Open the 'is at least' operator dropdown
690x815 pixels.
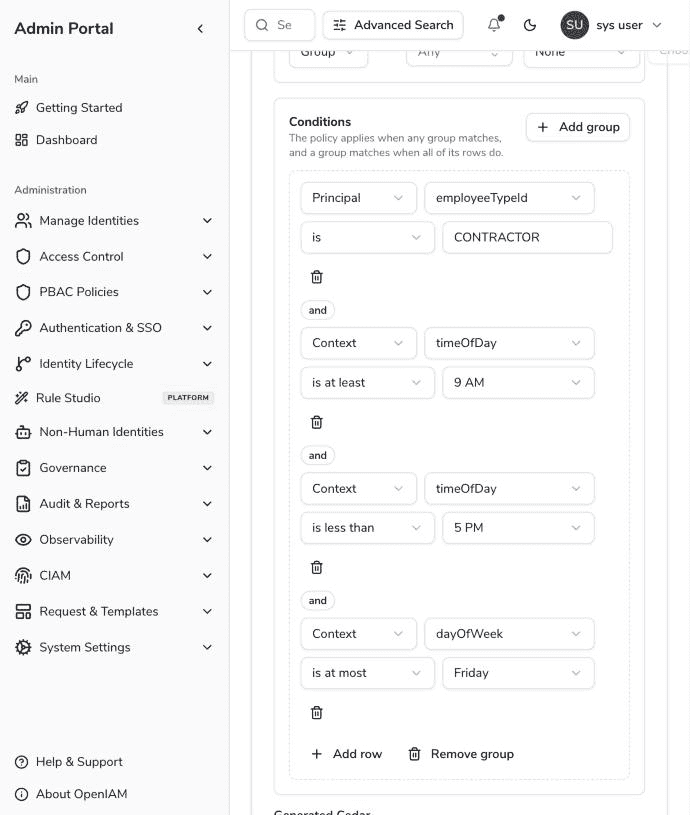point(367,383)
